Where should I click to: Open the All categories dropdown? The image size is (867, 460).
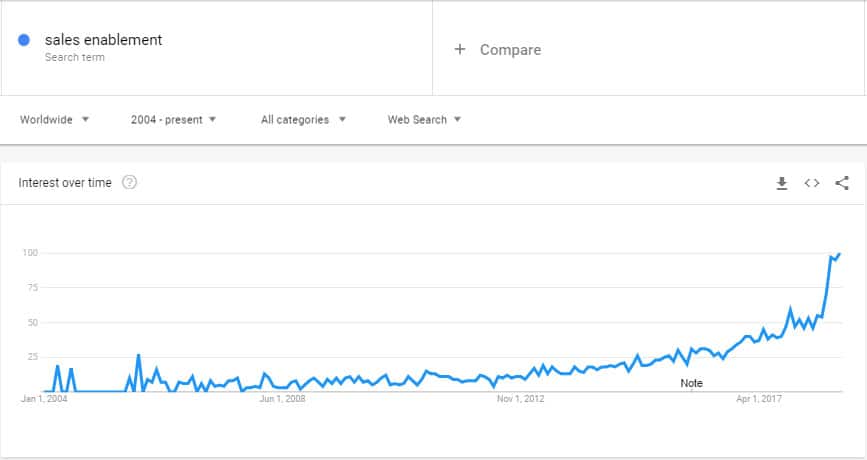coord(303,120)
